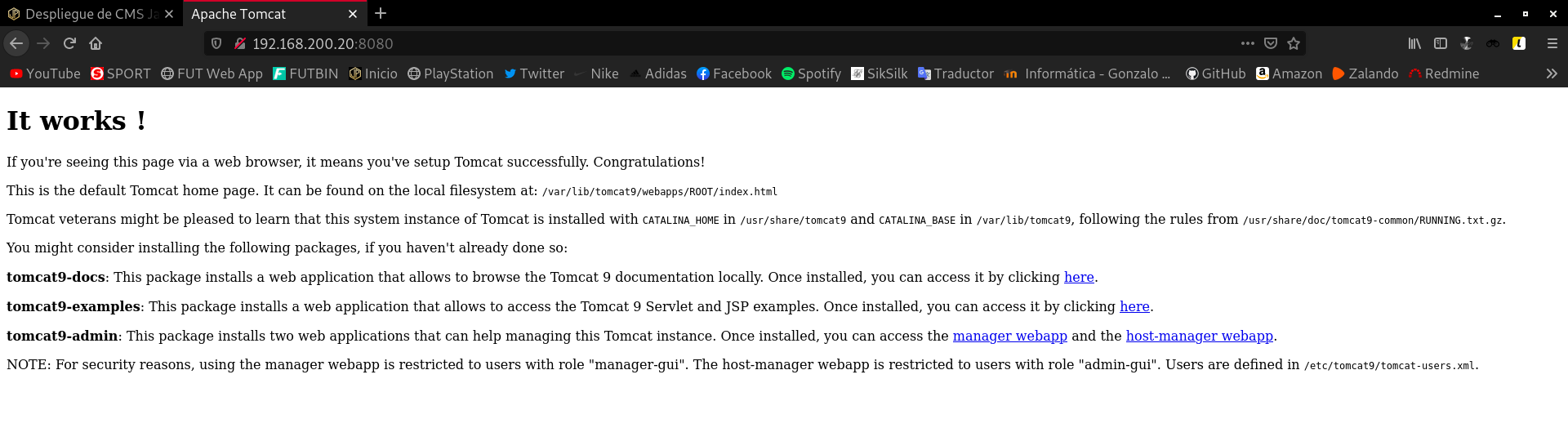
Task: Go back to the previous page
Action: [x=16, y=43]
